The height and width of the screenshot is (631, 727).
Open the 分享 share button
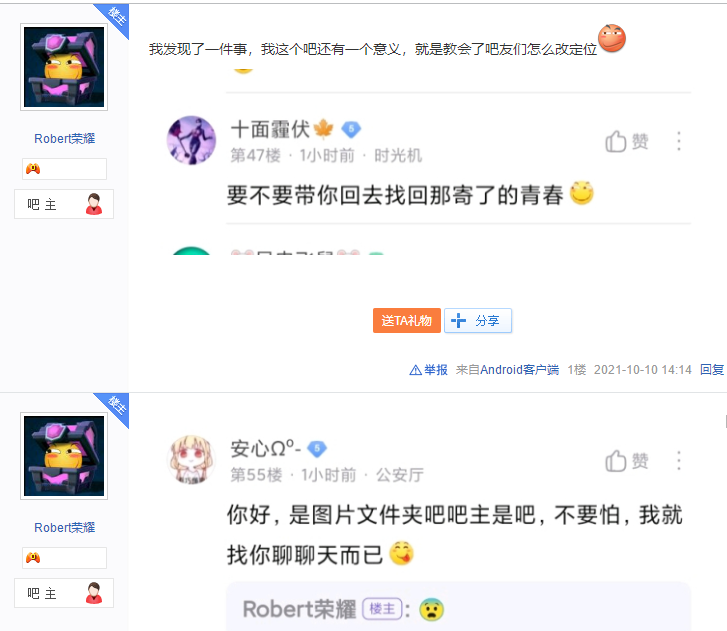pos(478,320)
